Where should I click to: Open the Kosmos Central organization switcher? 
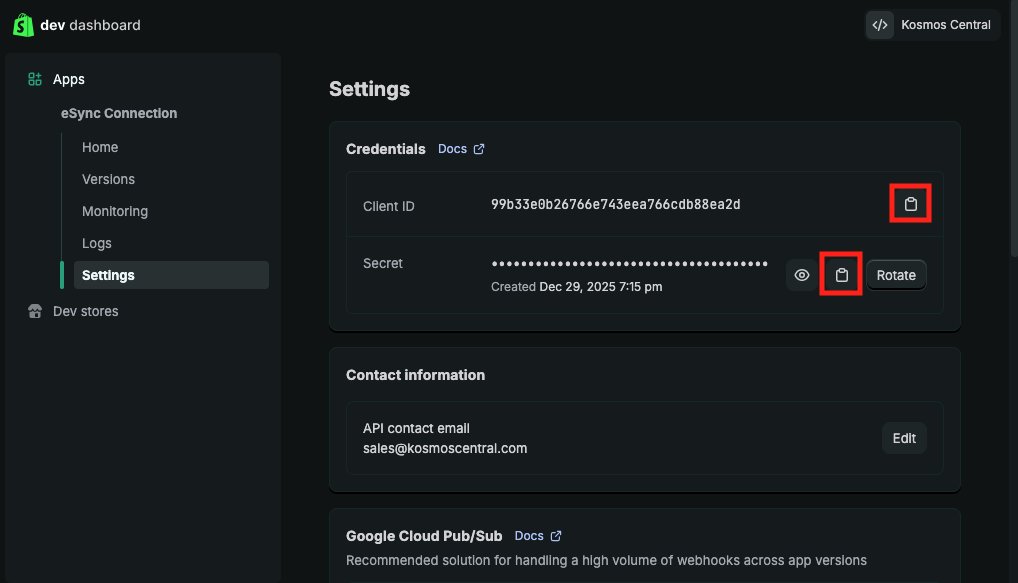tap(931, 25)
